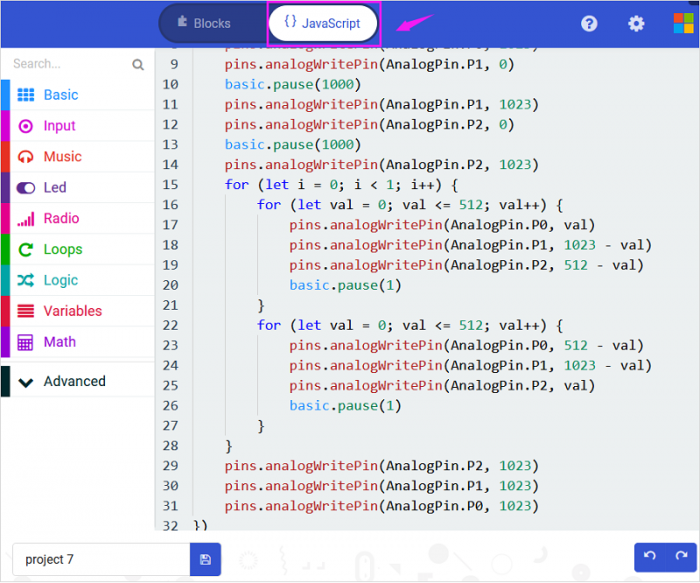Screen dimensions: 700x583
Task: Switch to the Blocks editor tab
Action: pyautogui.click(x=204, y=23)
